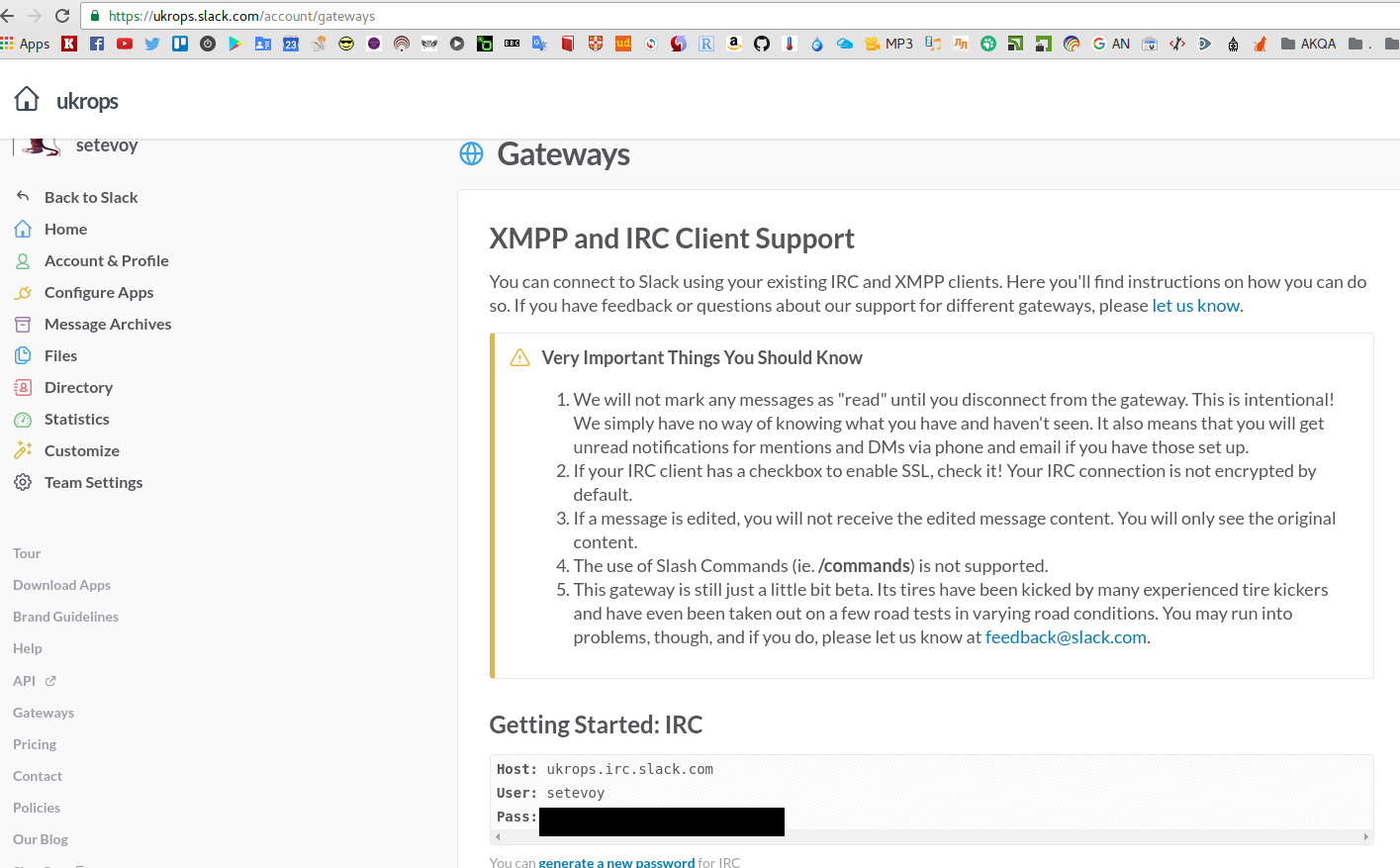
Task: Click the Brand Guidelines link
Action: coord(65,617)
